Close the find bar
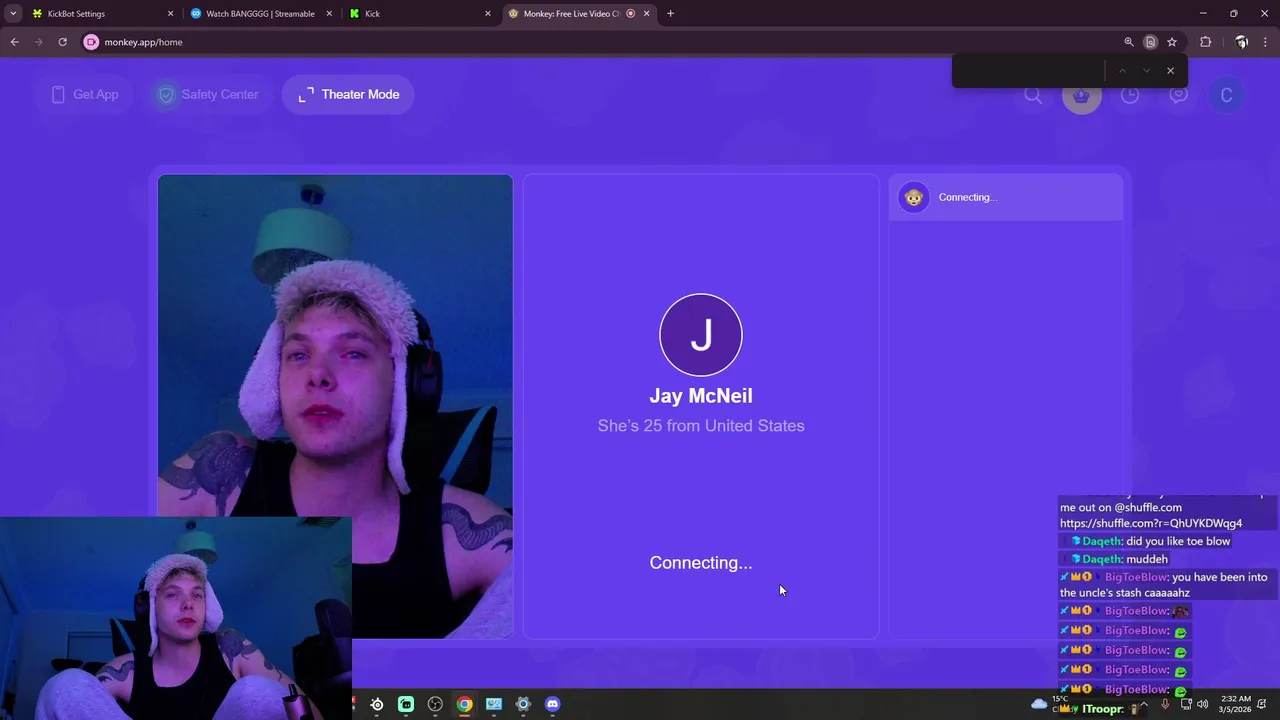Screen dimensions: 1280x720 [1170, 71]
